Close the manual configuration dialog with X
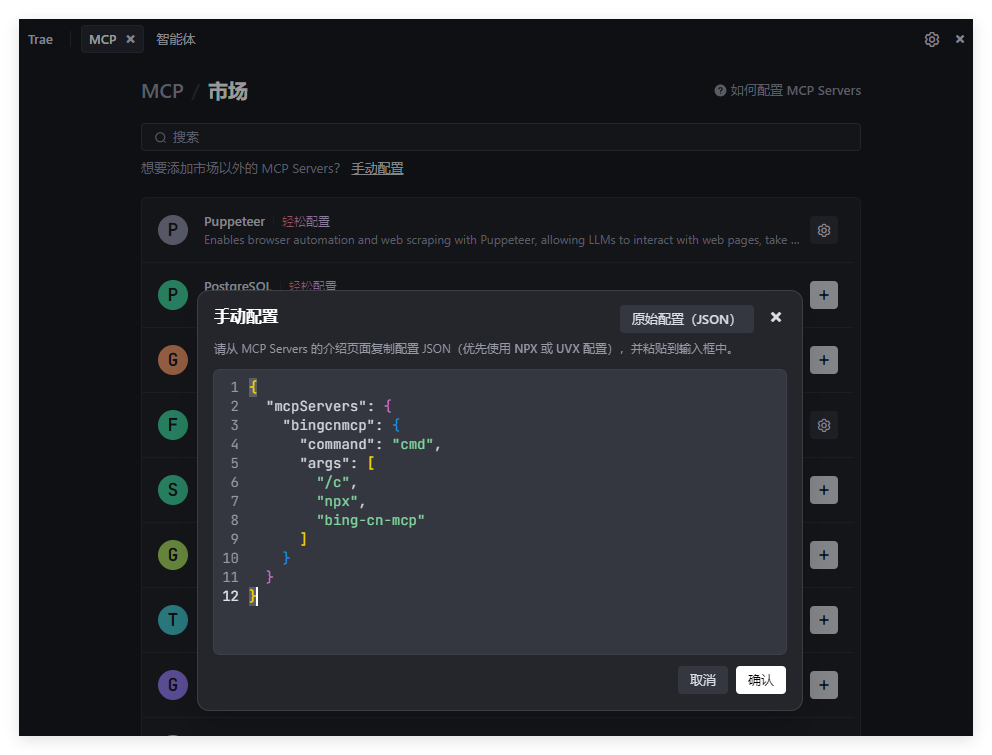The height and width of the screenshot is (755, 992). click(776, 317)
